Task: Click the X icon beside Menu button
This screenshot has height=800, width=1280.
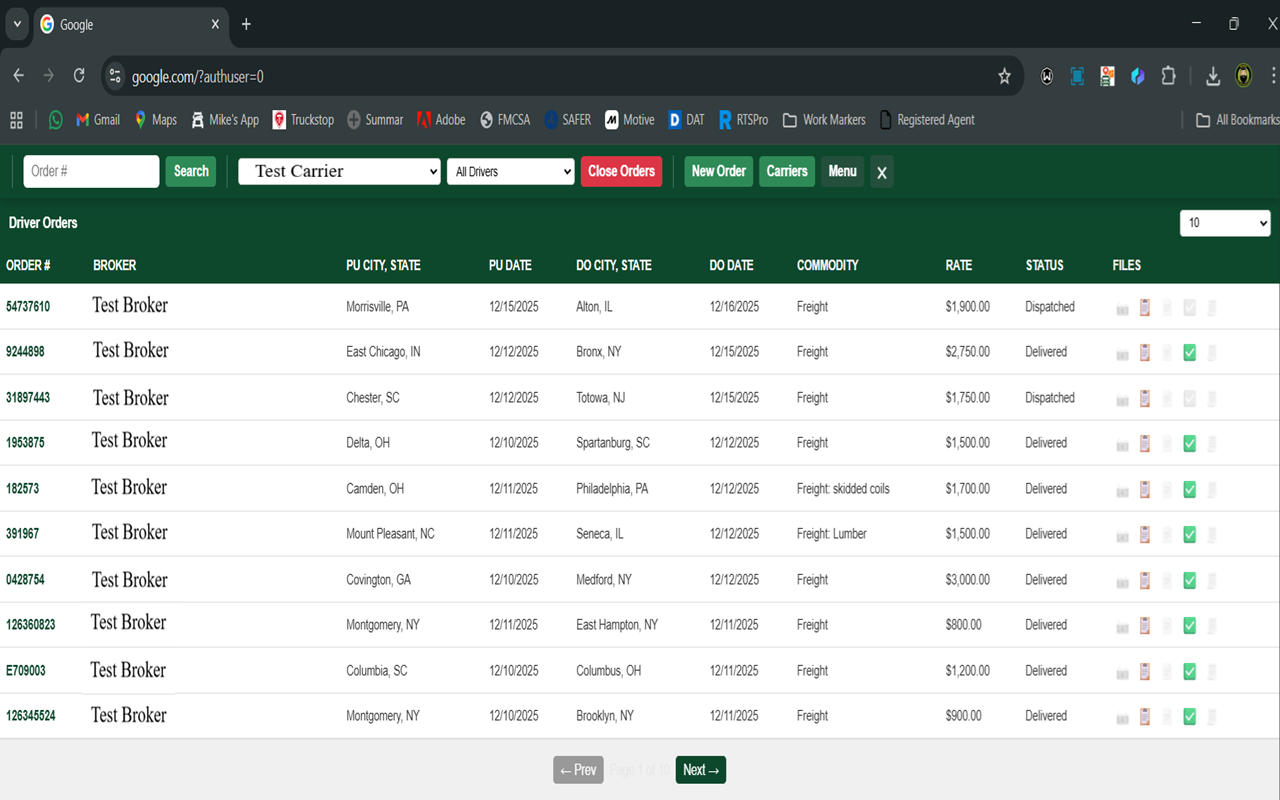Action: click(881, 172)
